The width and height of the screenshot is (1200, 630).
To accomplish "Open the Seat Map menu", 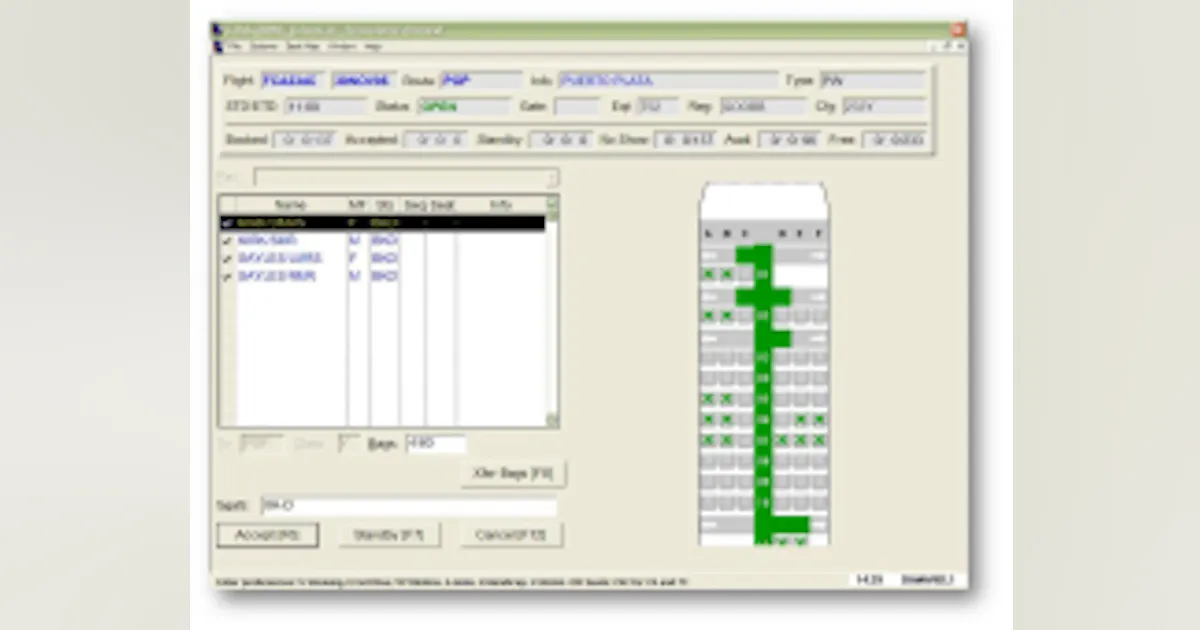I will 301,46.
